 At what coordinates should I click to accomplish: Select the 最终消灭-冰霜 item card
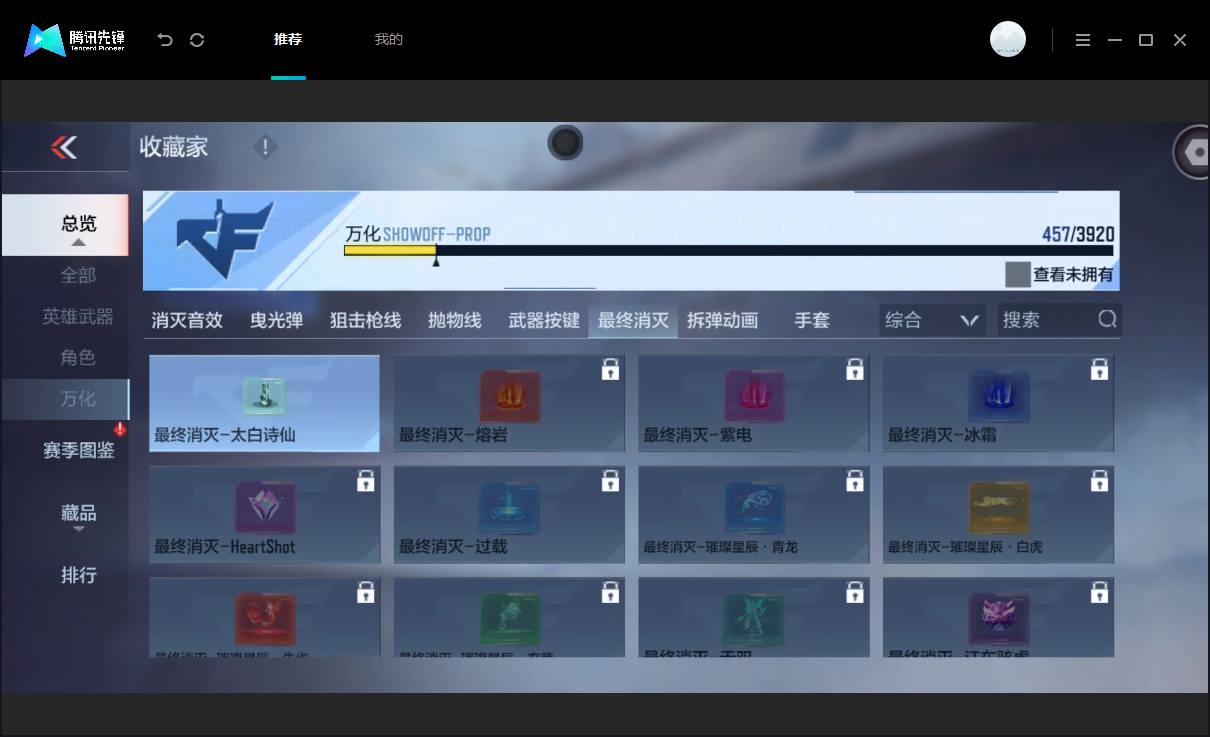[x=998, y=403]
